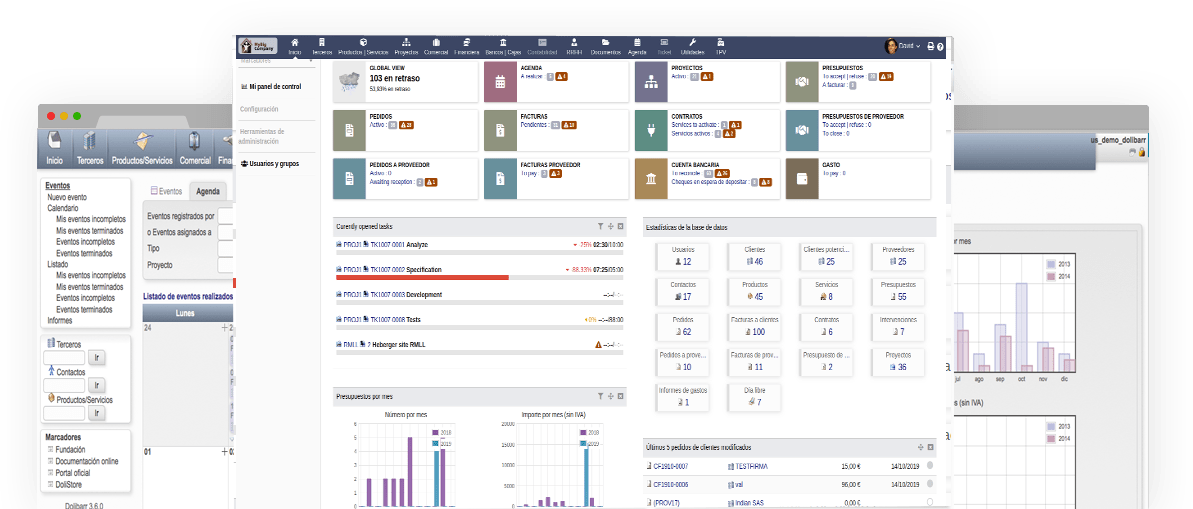The image size is (1193, 509).
Task: Close the Últimos 5 pedidos box
Action: coord(931,447)
